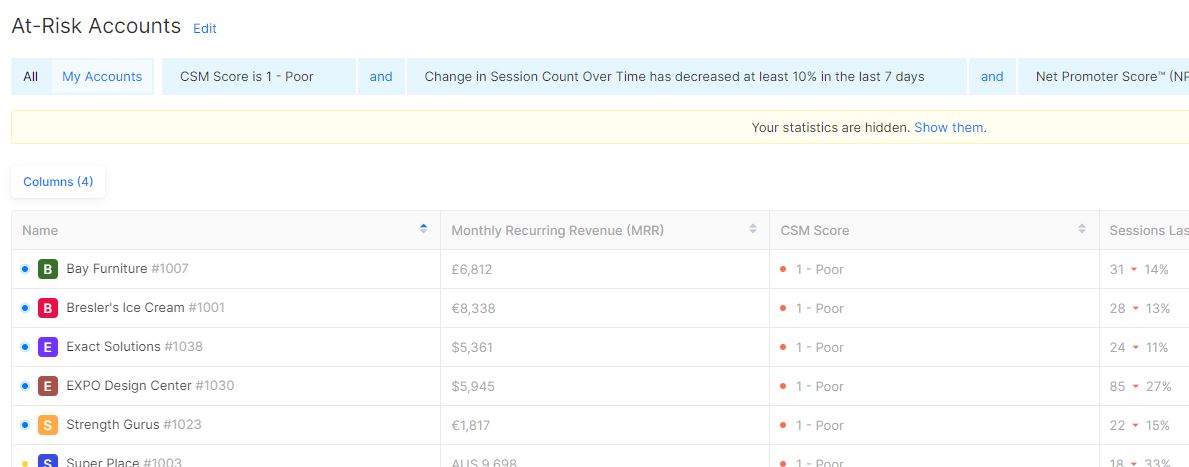Click the red B avatar for Bresler's Ice Cream

coord(48,308)
